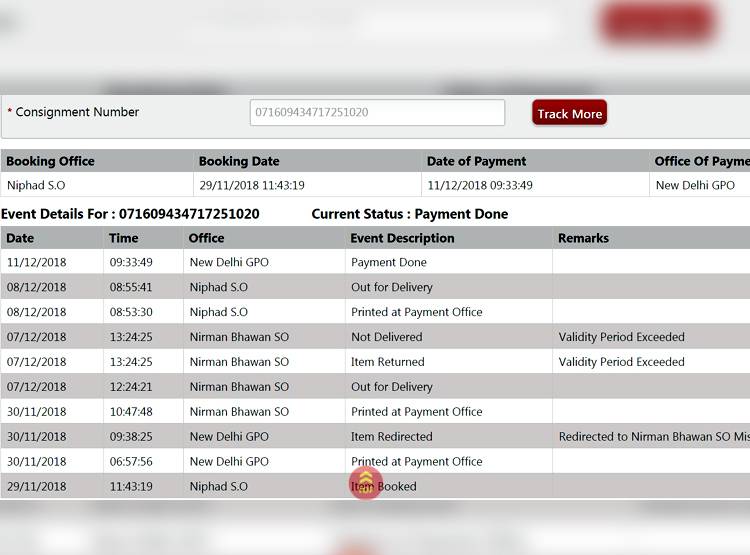The height and width of the screenshot is (555, 750).
Task: Select the Time column header
Action: coord(123,238)
